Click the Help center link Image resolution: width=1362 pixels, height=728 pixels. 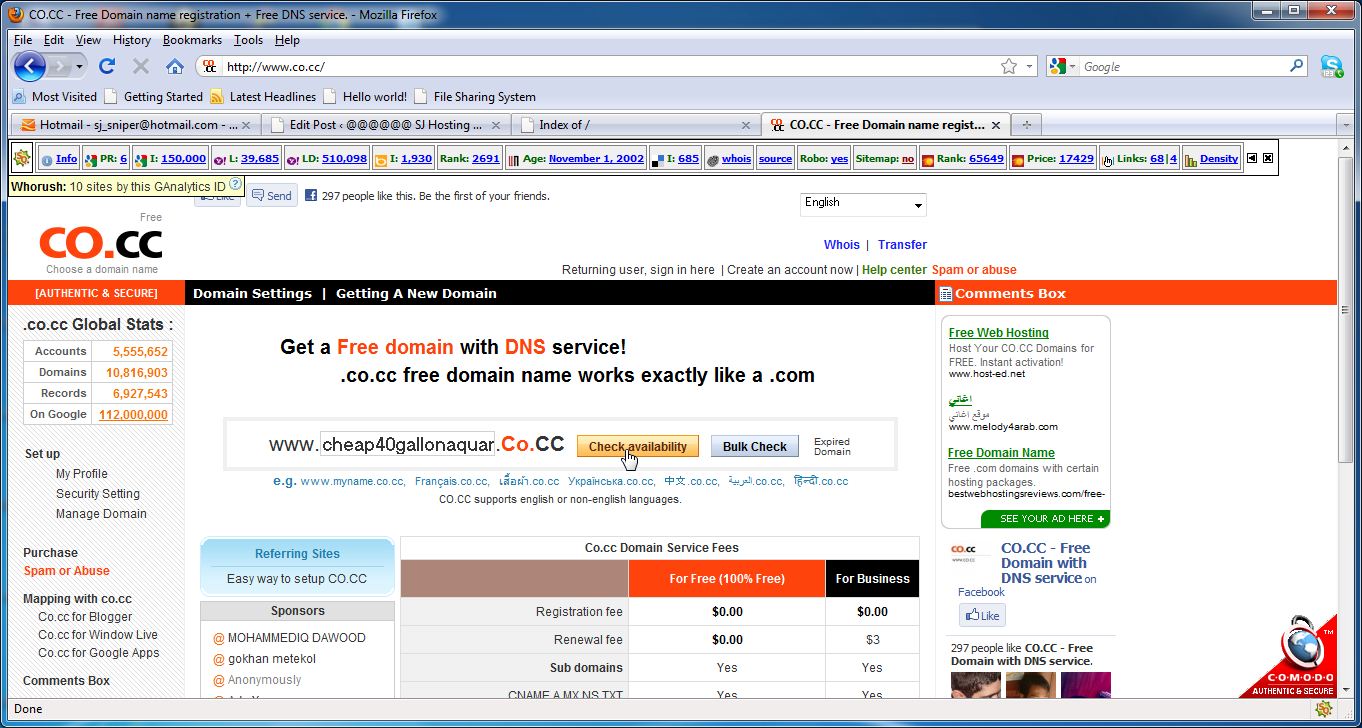894,270
